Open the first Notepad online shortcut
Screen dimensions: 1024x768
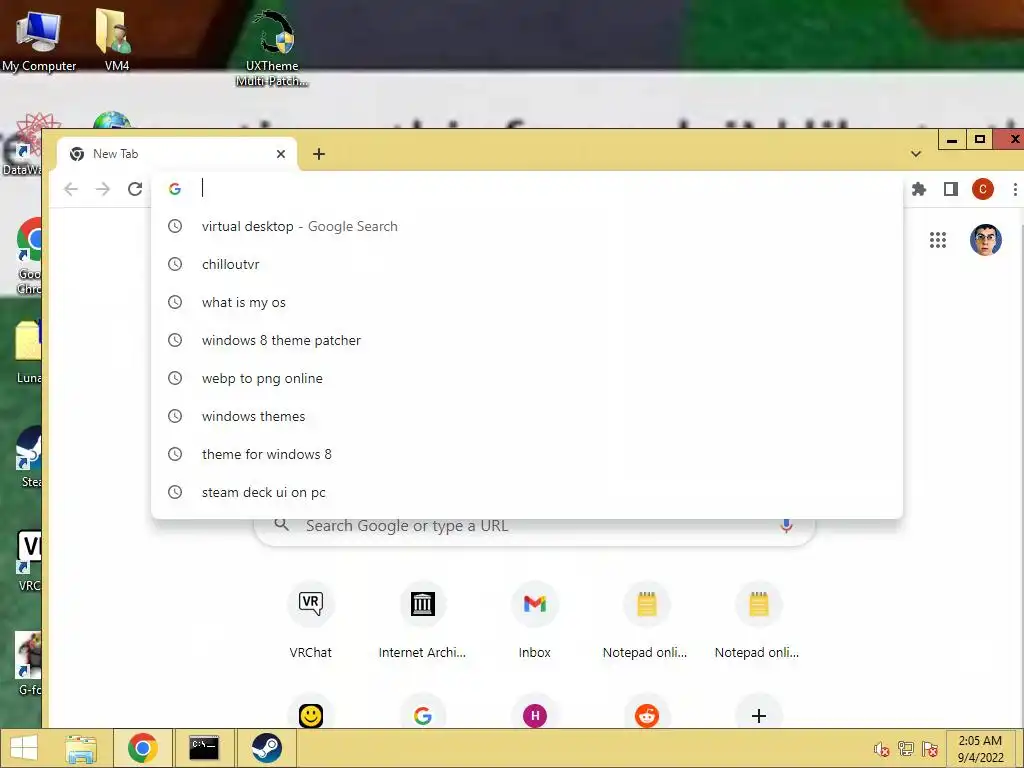coord(646,620)
